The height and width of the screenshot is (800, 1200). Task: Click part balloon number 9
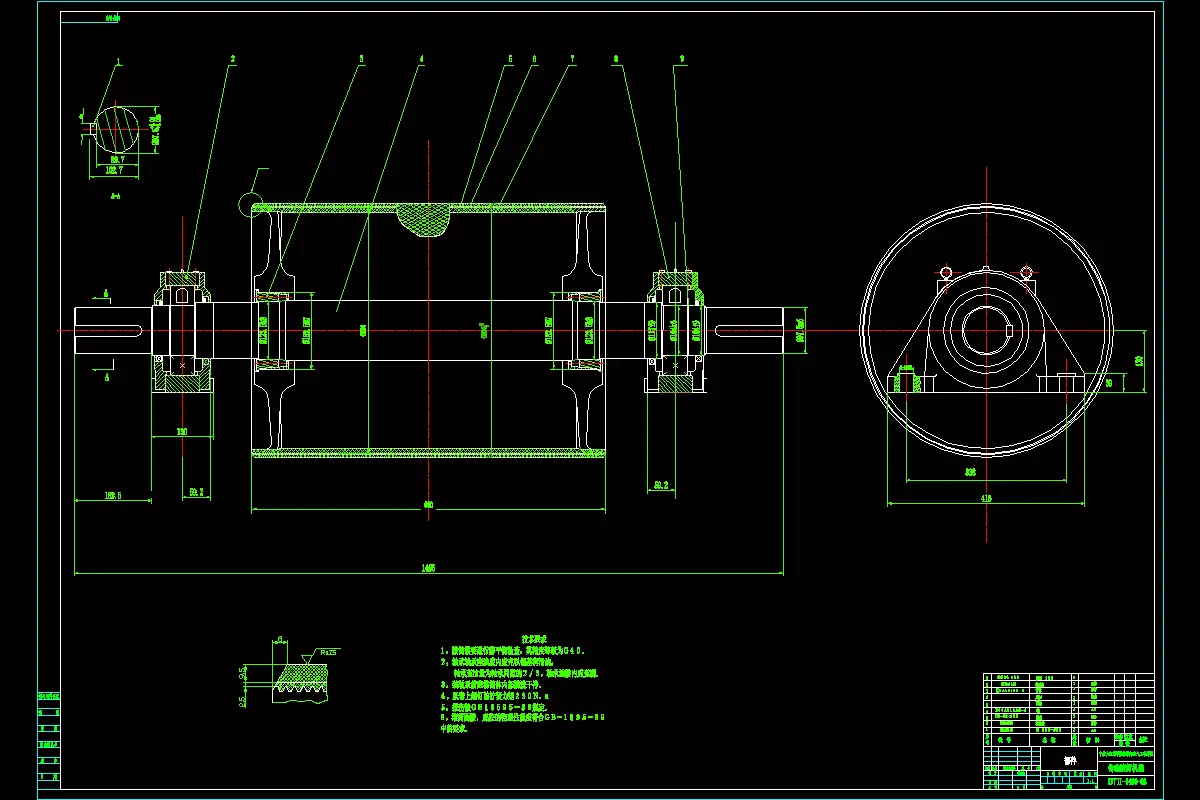(682, 60)
